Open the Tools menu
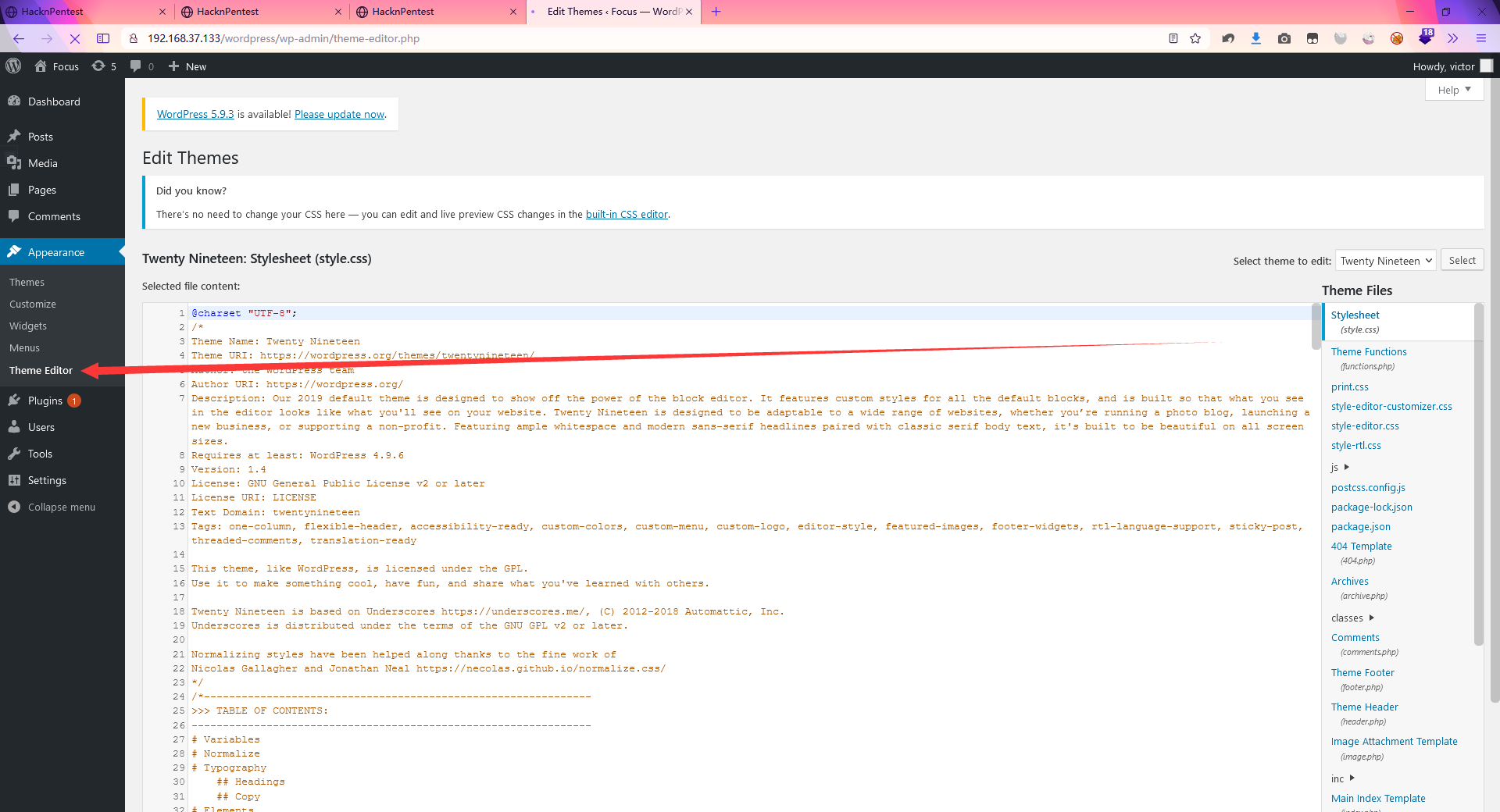This screenshot has width=1500, height=812. point(62,454)
